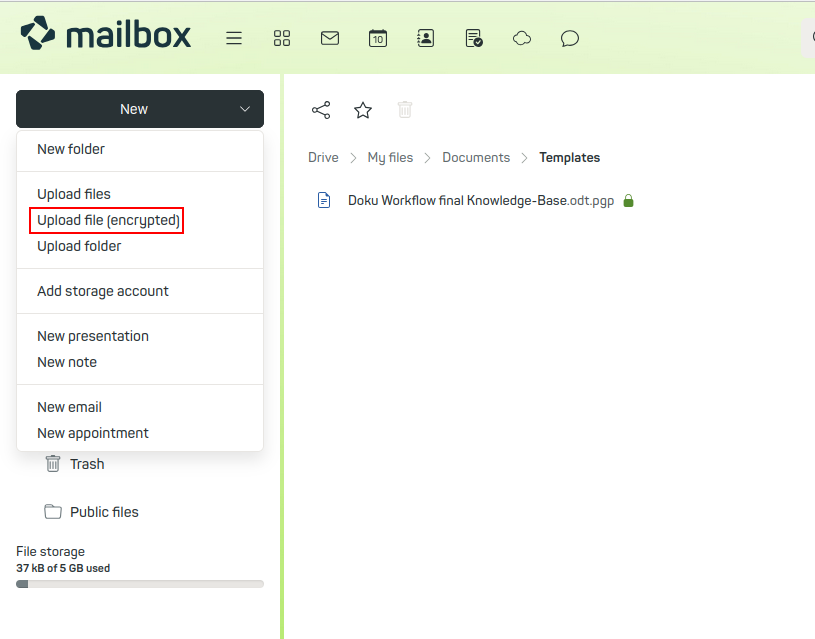
Task: Open the Calendar app icon showing 10
Action: click(x=378, y=38)
